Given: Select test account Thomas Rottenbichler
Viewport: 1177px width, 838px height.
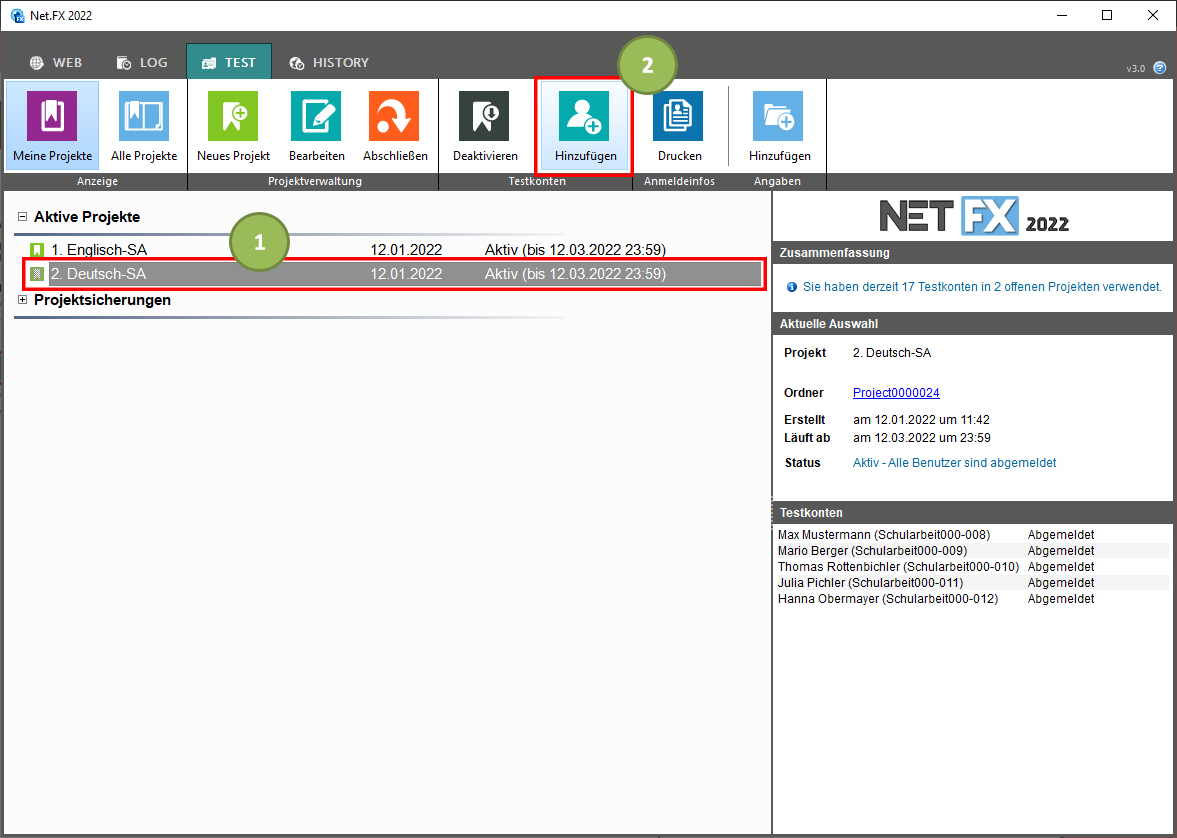Looking at the screenshot, I should click(x=899, y=567).
